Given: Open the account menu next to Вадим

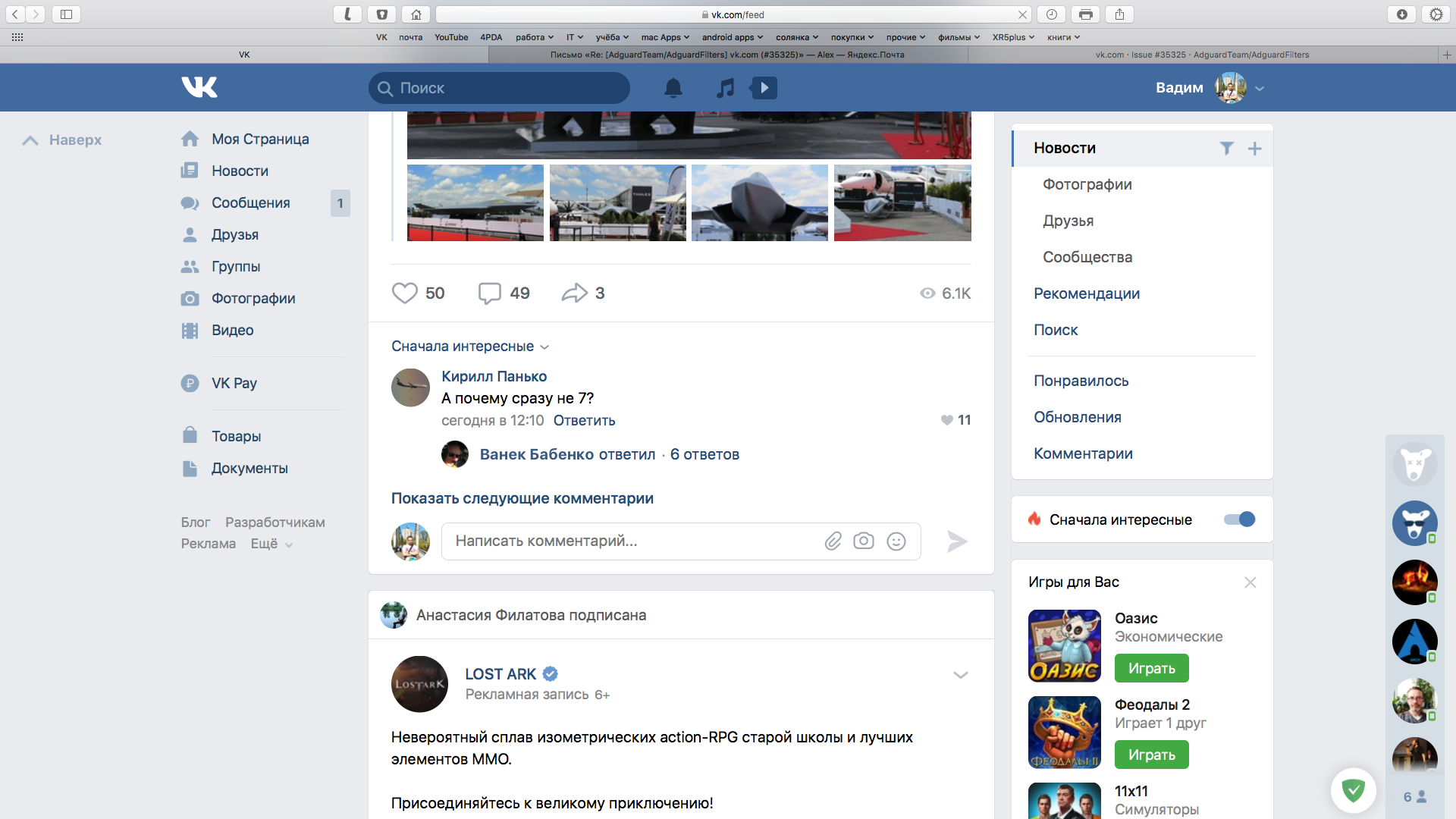Looking at the screenshot, I should pos(1261,88).
